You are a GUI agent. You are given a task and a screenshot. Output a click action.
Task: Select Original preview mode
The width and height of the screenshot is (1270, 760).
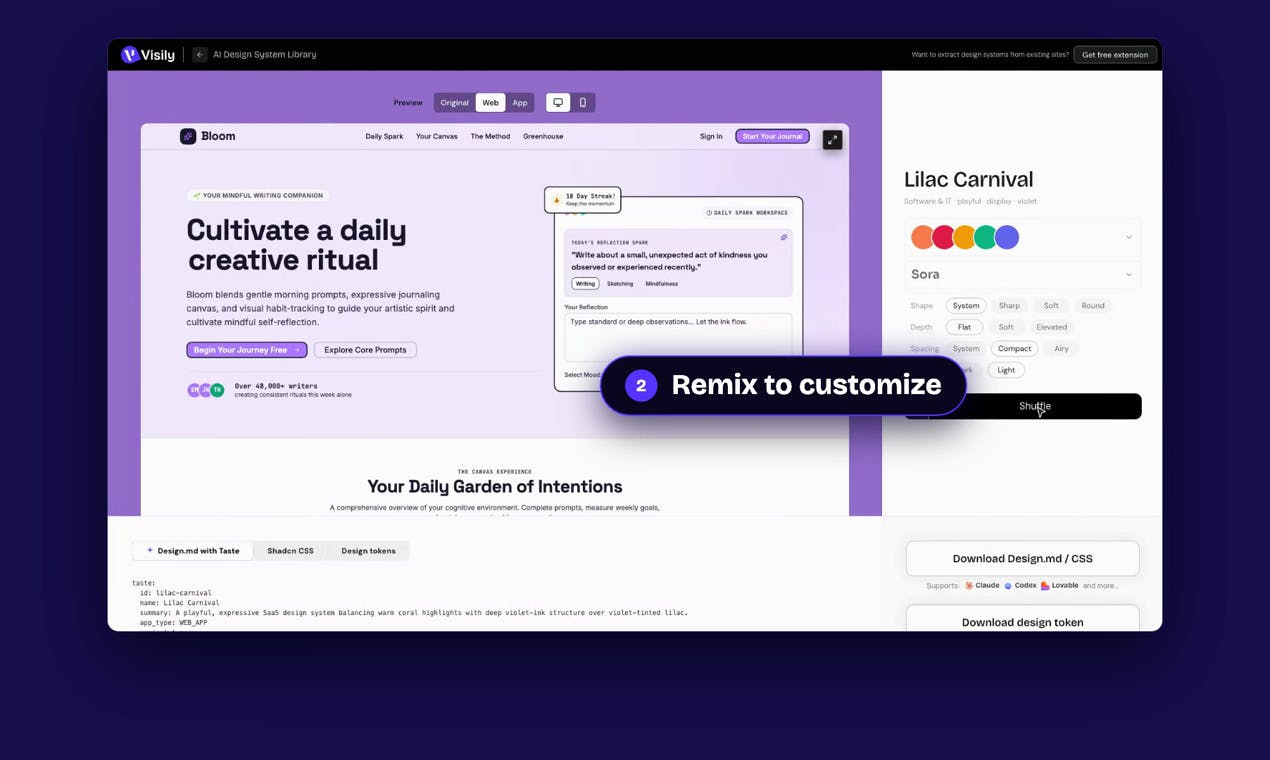coord(455,103)
